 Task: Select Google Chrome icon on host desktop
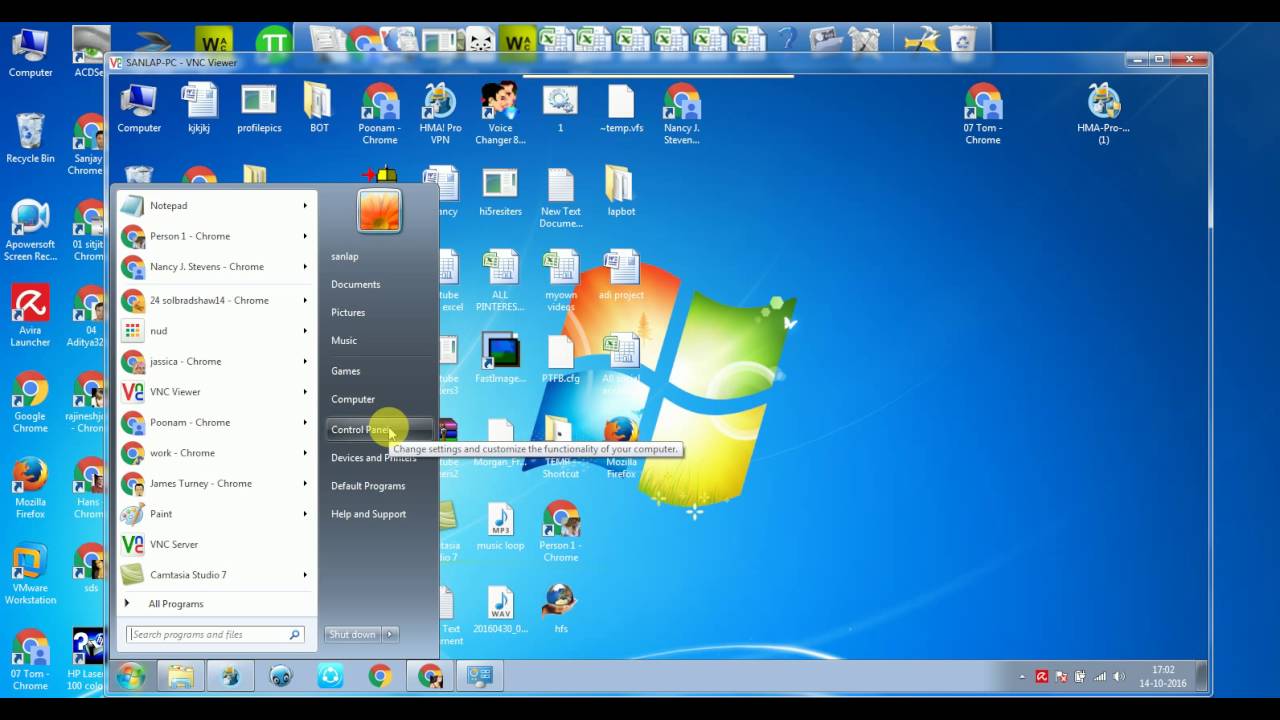point(30,403)
